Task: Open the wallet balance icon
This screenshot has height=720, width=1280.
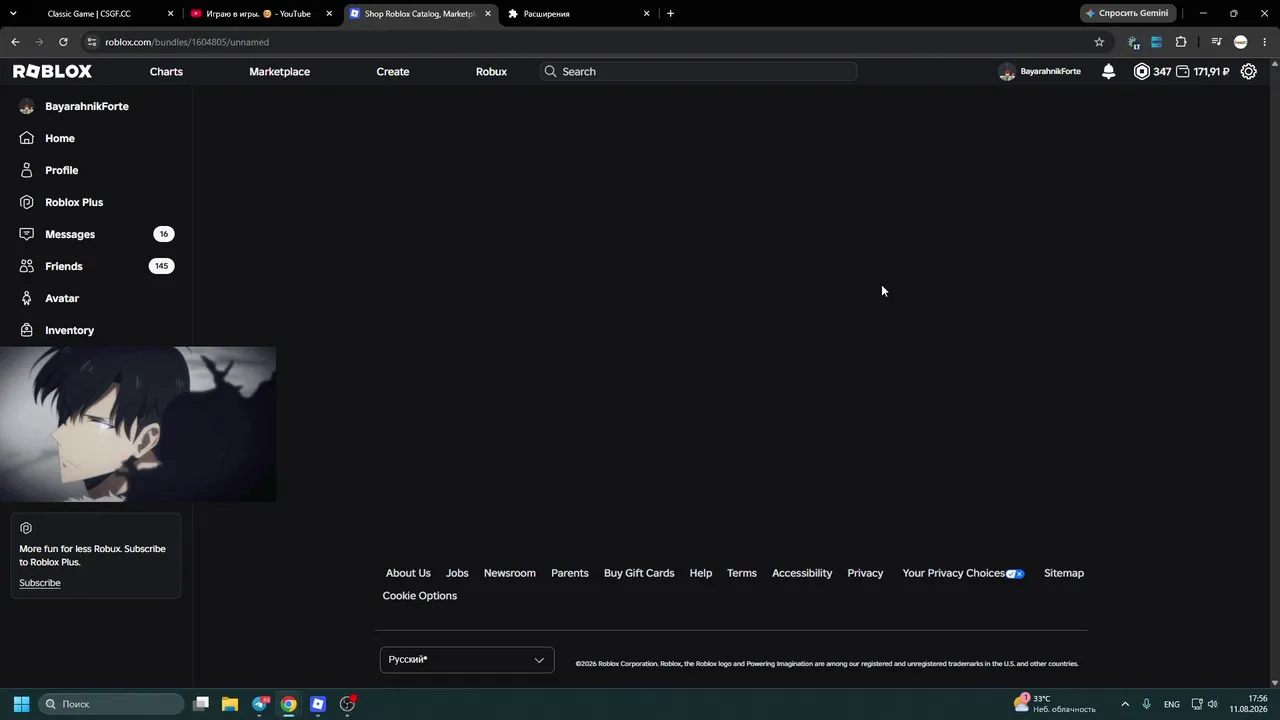Action: [x=1182, y=71]
